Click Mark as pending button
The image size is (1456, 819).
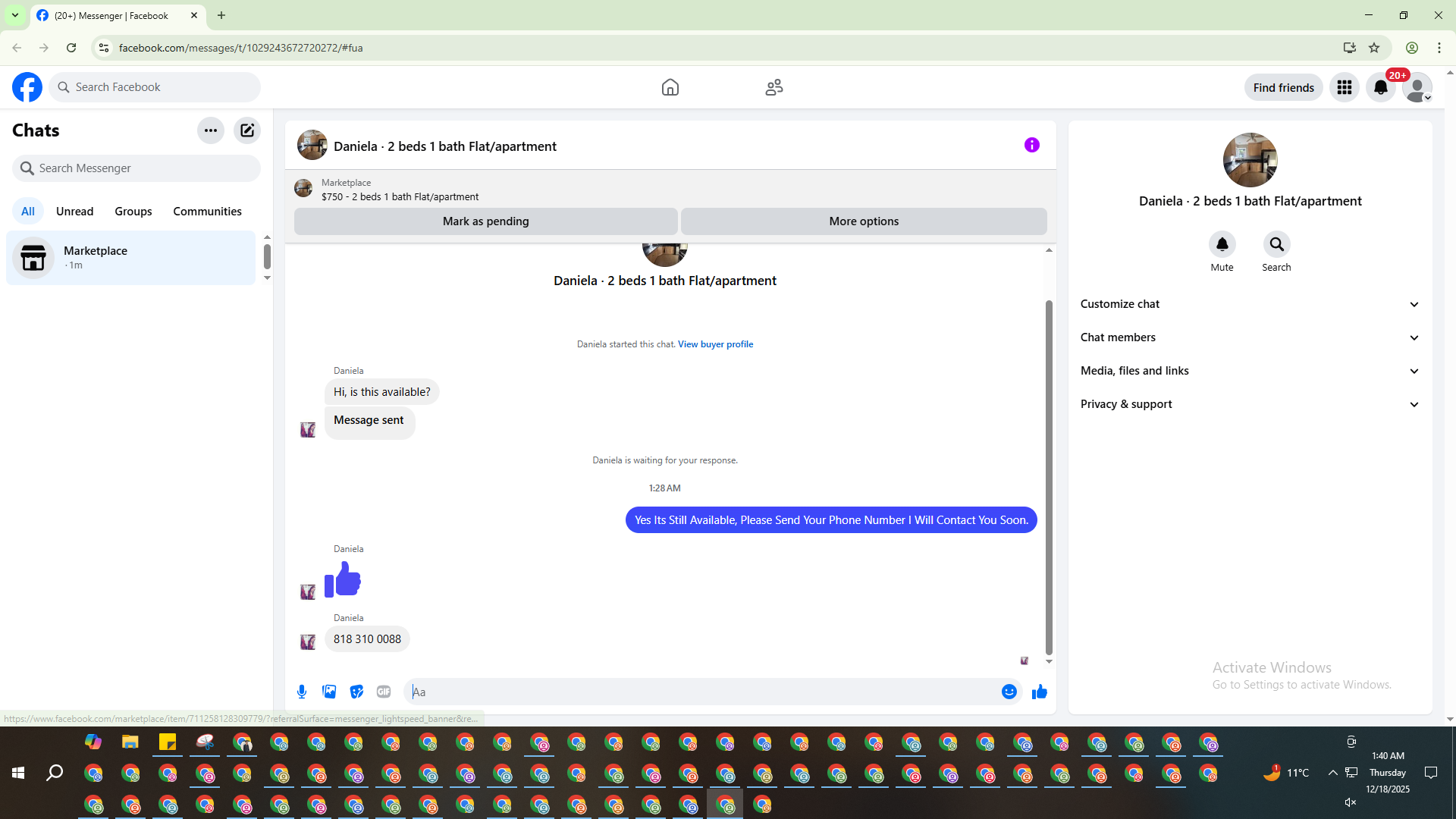[485, 221]
